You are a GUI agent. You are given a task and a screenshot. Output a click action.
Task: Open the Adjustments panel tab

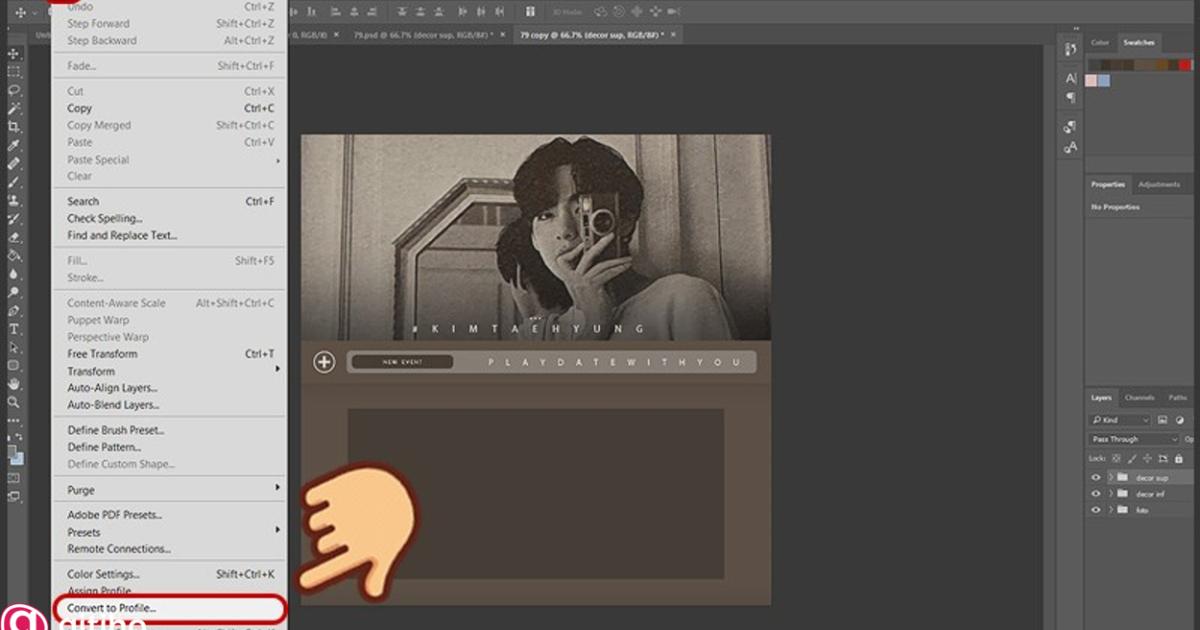pyautogui.click(x=1159, y=185)
